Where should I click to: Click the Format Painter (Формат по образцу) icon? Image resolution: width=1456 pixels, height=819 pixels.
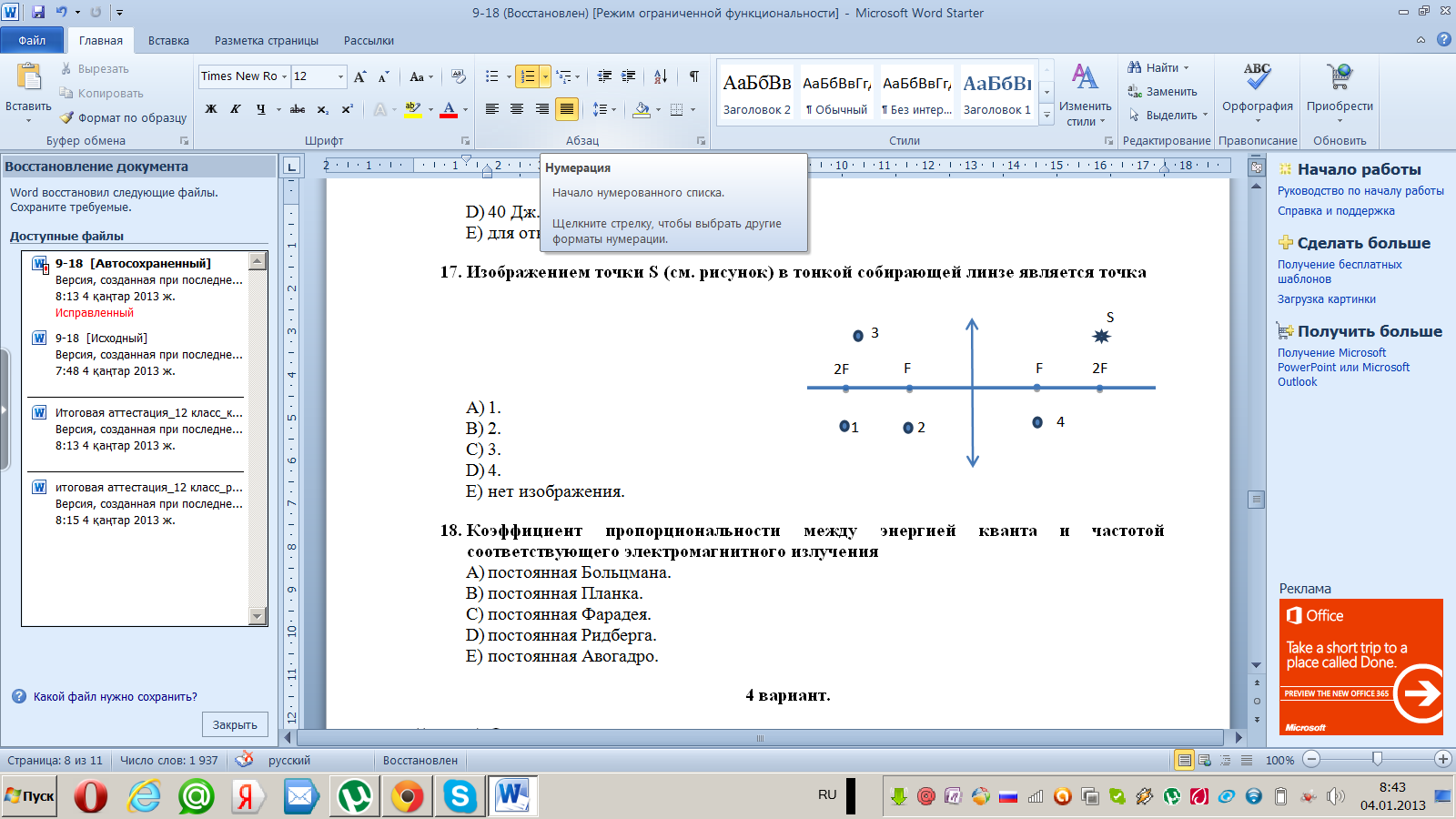(66, 117)
